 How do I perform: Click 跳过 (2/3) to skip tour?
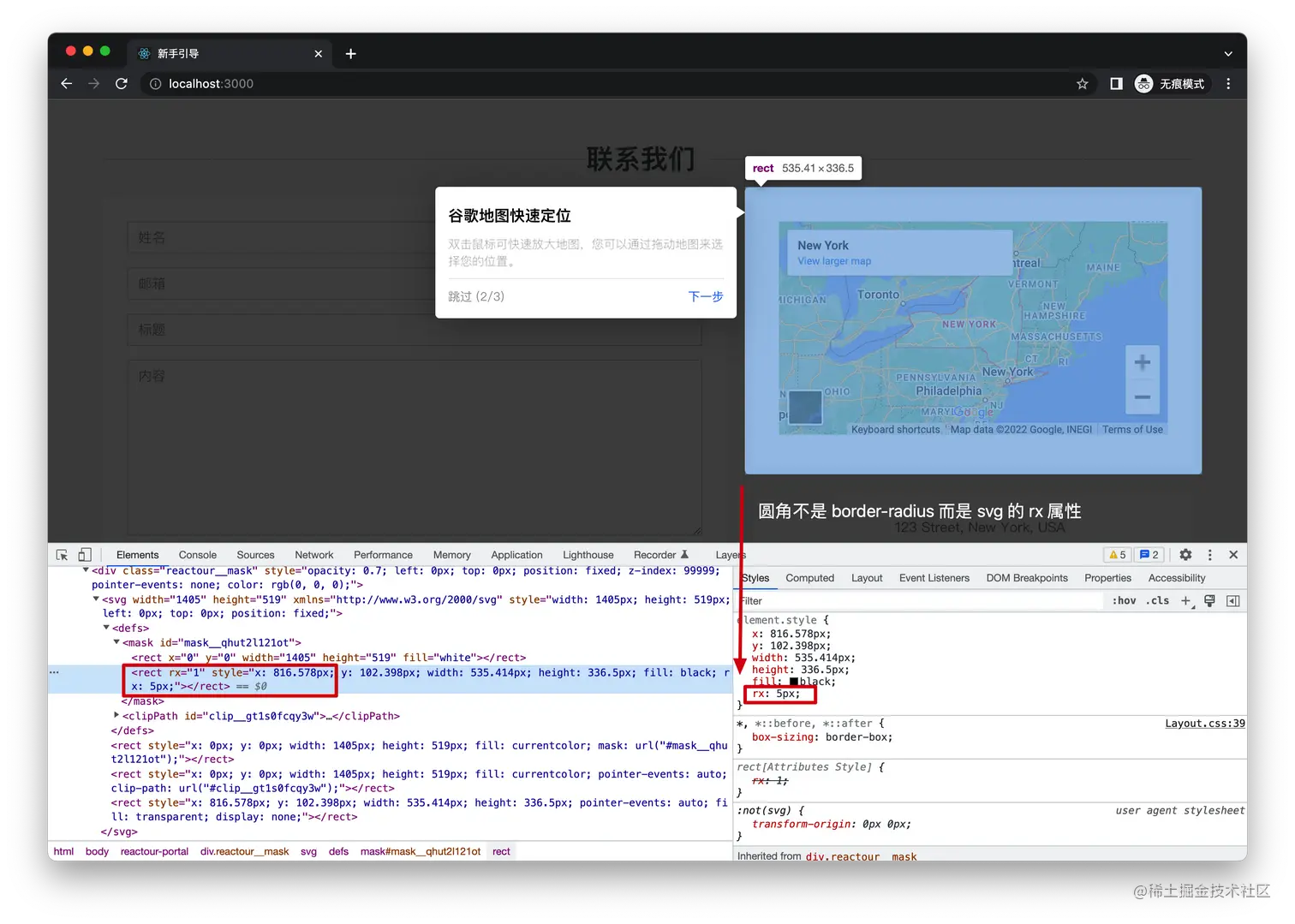(476, 296)
